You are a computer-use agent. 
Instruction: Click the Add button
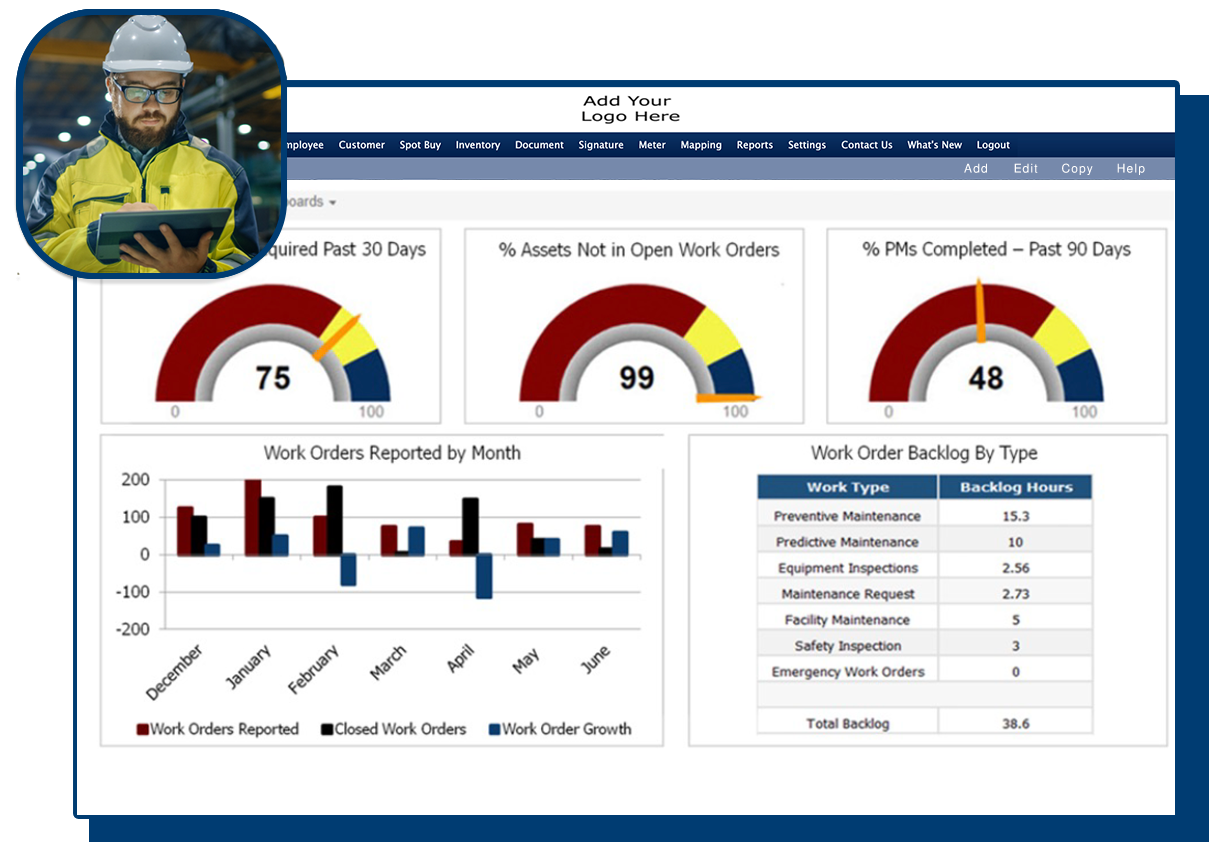click(x=976, y=169)
